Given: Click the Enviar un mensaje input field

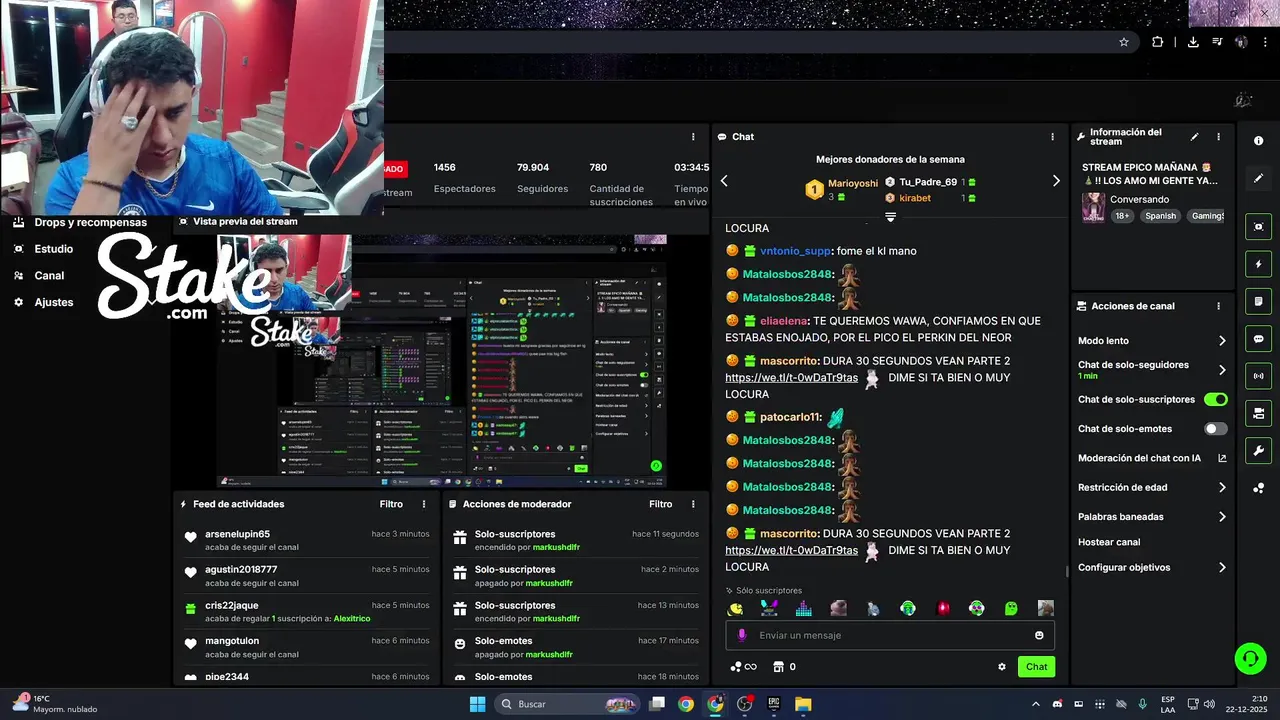Looking at the screenshot, I should [889, 635].
